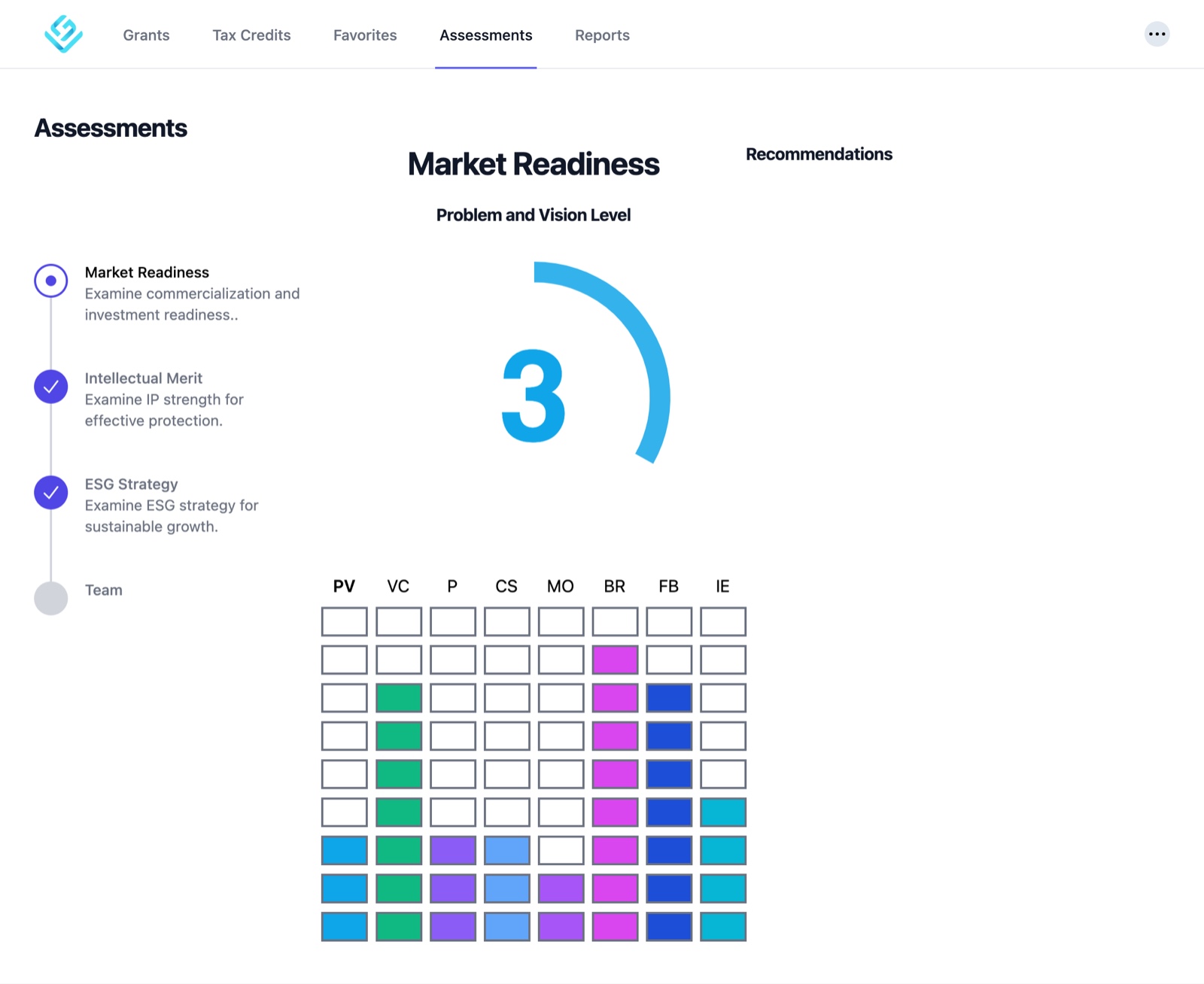Click the topmost magenta cell in BR column

tap(615, 660)
